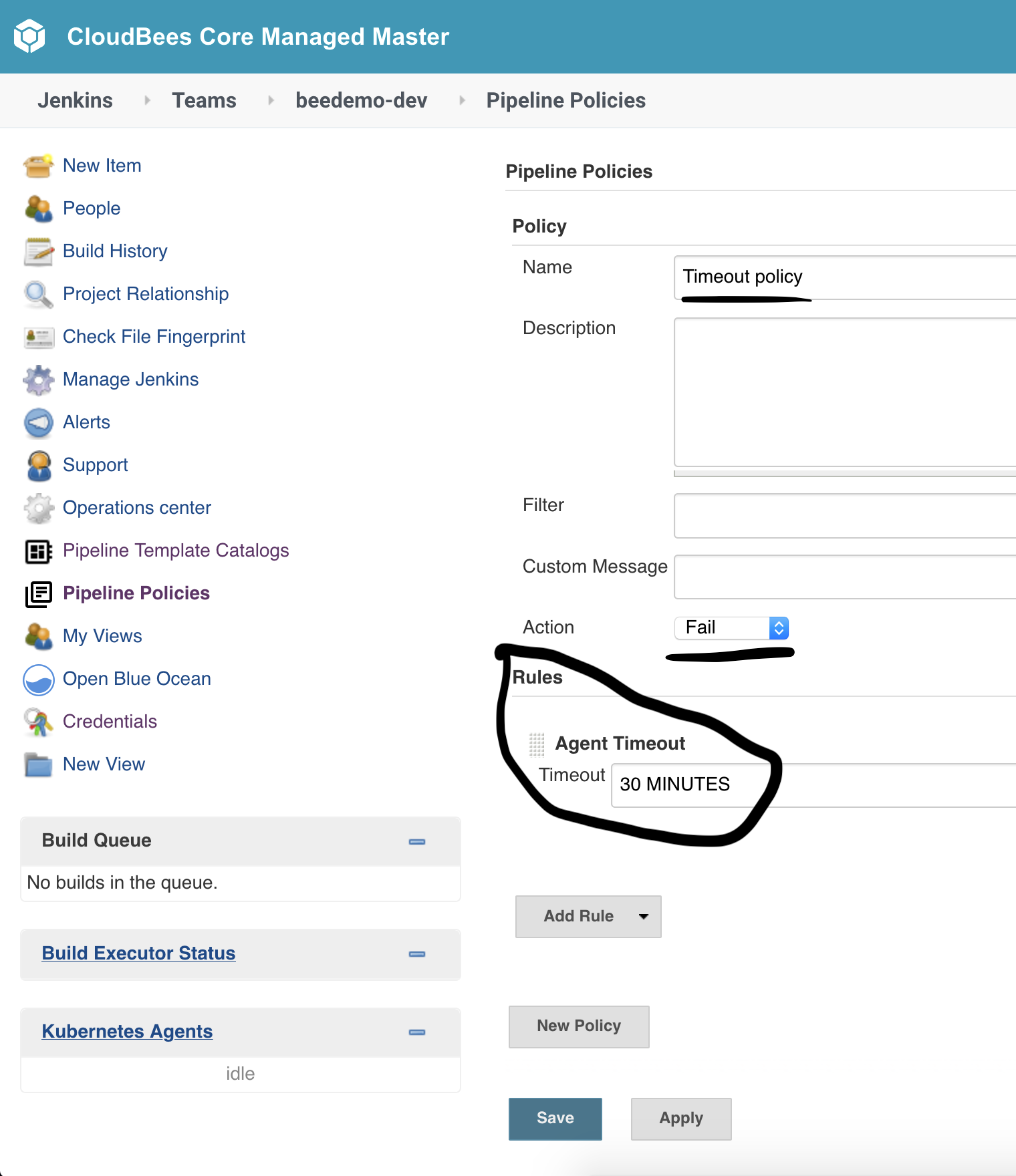This screenshot has width=1016, height=1176.
Task: Click the Credentials keys icon
Action: pyautogui.click(x=38, y=722)
